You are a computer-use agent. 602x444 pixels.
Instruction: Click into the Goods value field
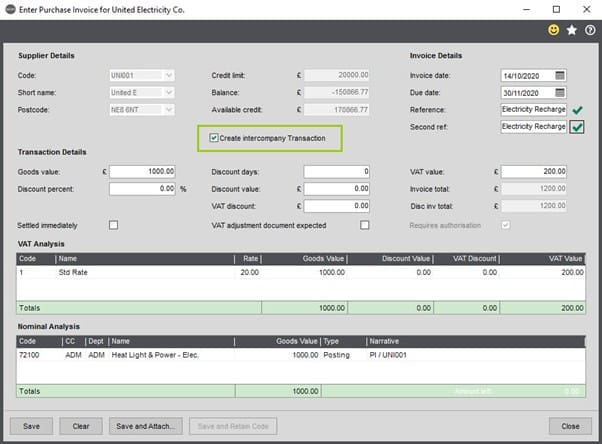pyautogui.click(x=142, y=171)
